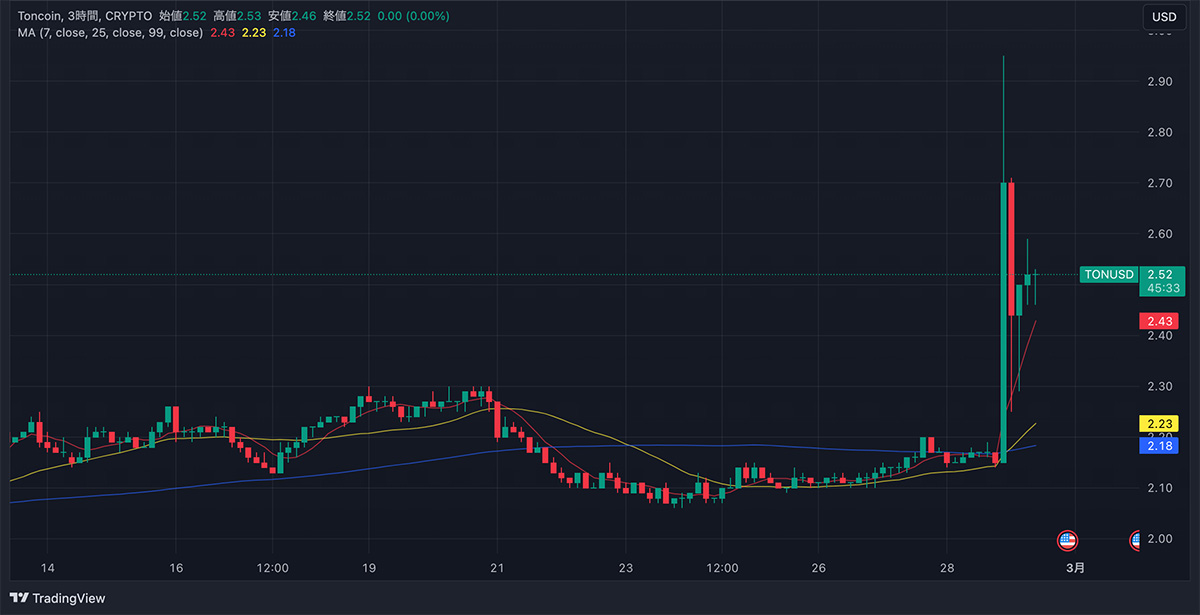1200x615 pixels.
Task: Click yellow 2.23 value in MA legend
Action: pos(254,33)
